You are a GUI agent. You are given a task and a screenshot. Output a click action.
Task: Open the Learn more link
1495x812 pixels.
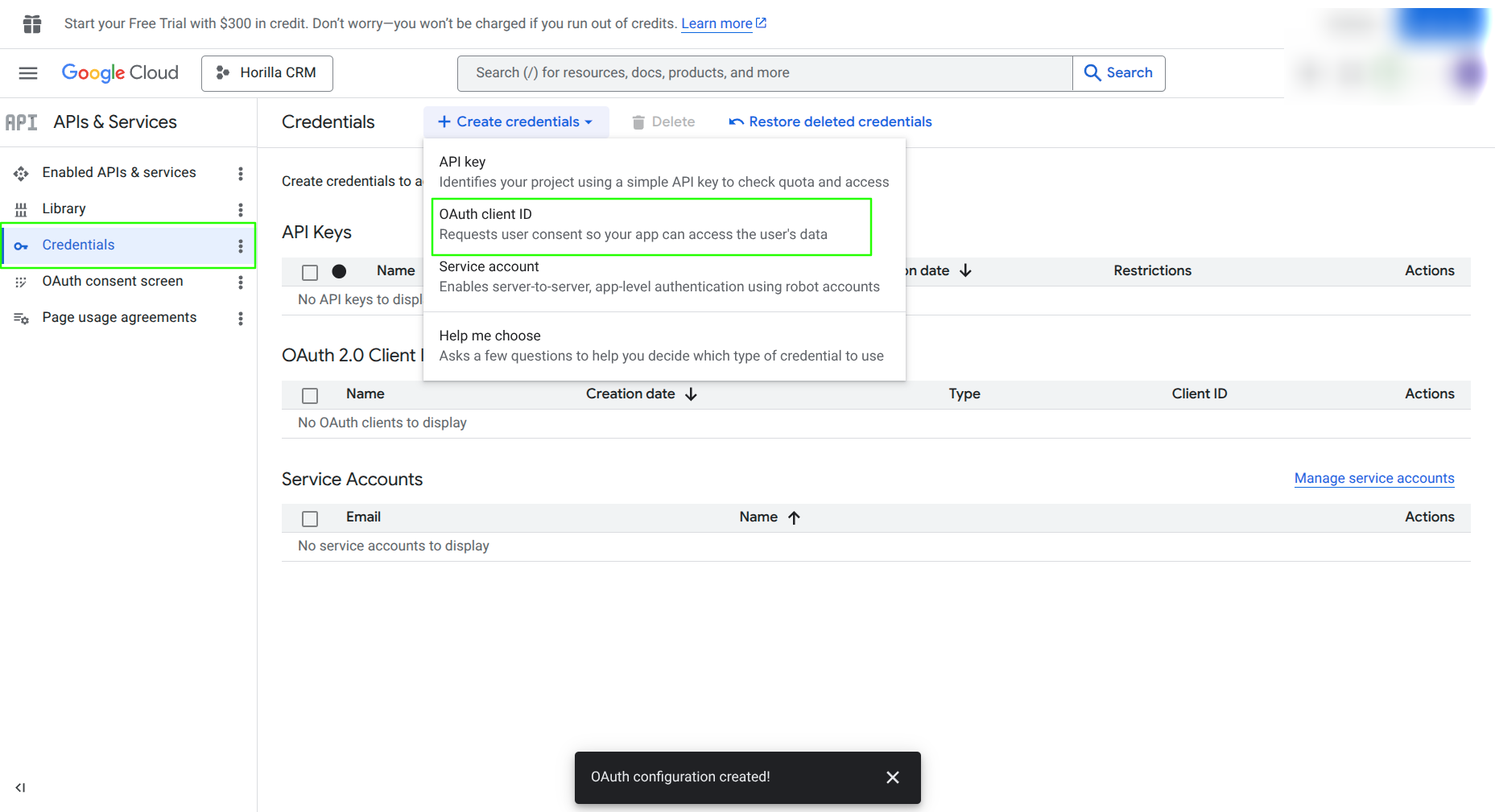pyautogui.click(x=724, y=23)
